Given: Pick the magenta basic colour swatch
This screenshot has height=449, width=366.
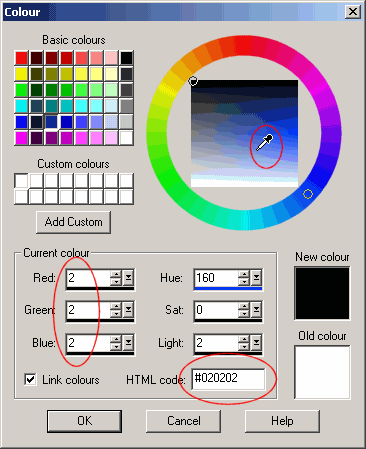Looking at the screenshot, I should pyautogui.click(x=22, y=138).
